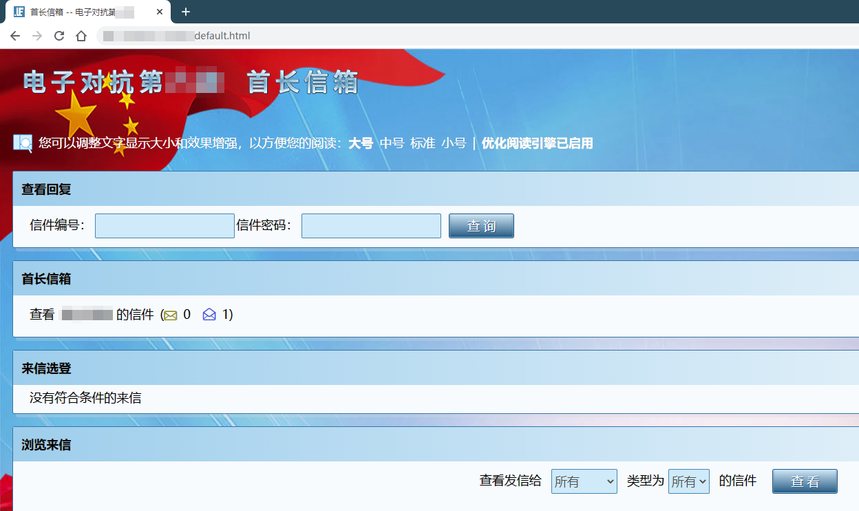Toggle 优化阅读引擎已启用 option
Image resolution: width=859 pixels, height=511 pixels.
(x=537, y=143)
